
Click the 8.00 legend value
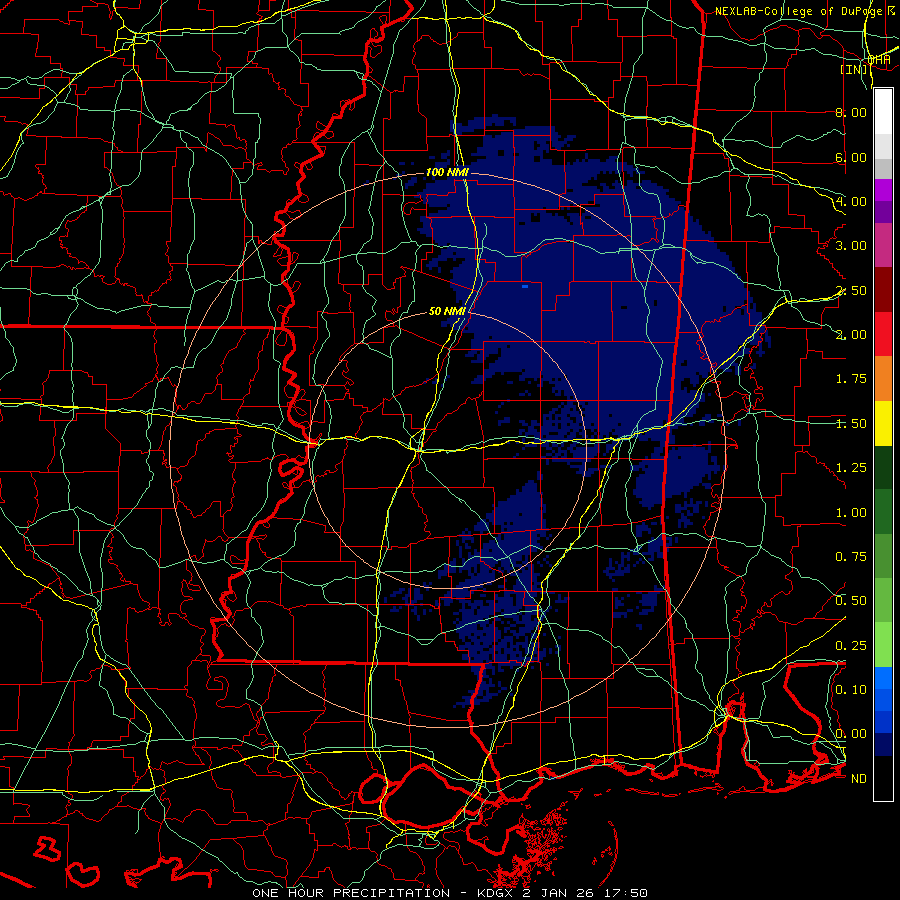(851, 112)
